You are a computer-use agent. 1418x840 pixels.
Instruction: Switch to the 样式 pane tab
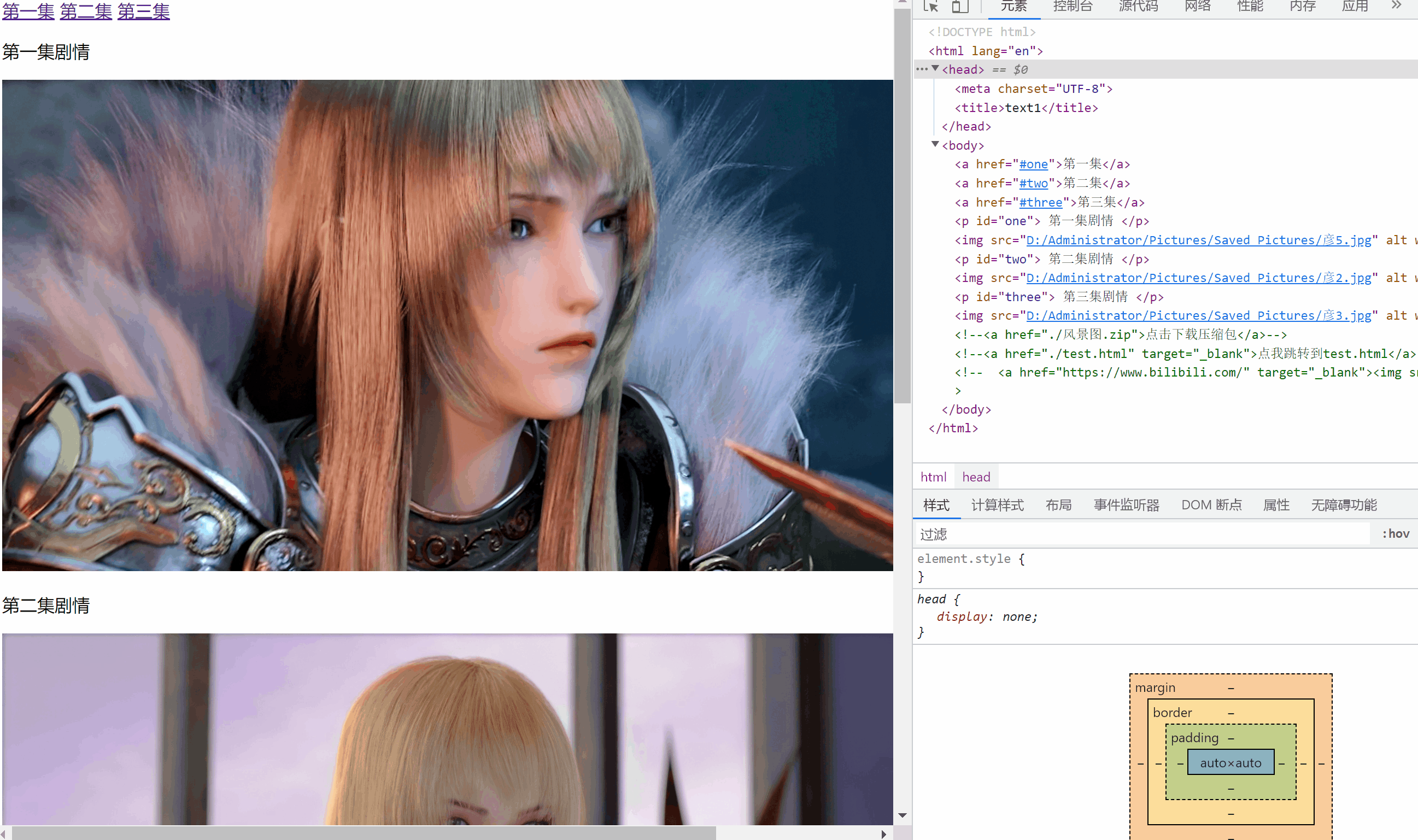click(936, 505)
